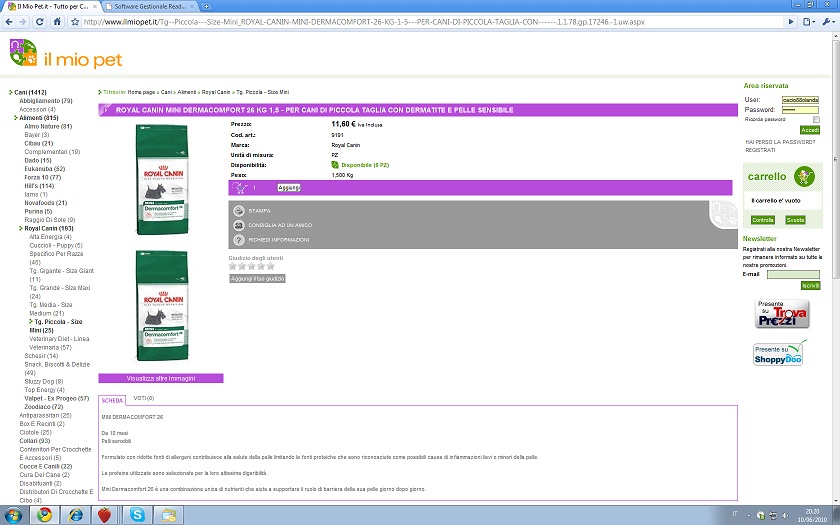This screenshot has height=525, width=840.
Task: Click the Controlla cart button
Action: click(x=762, y=220)
